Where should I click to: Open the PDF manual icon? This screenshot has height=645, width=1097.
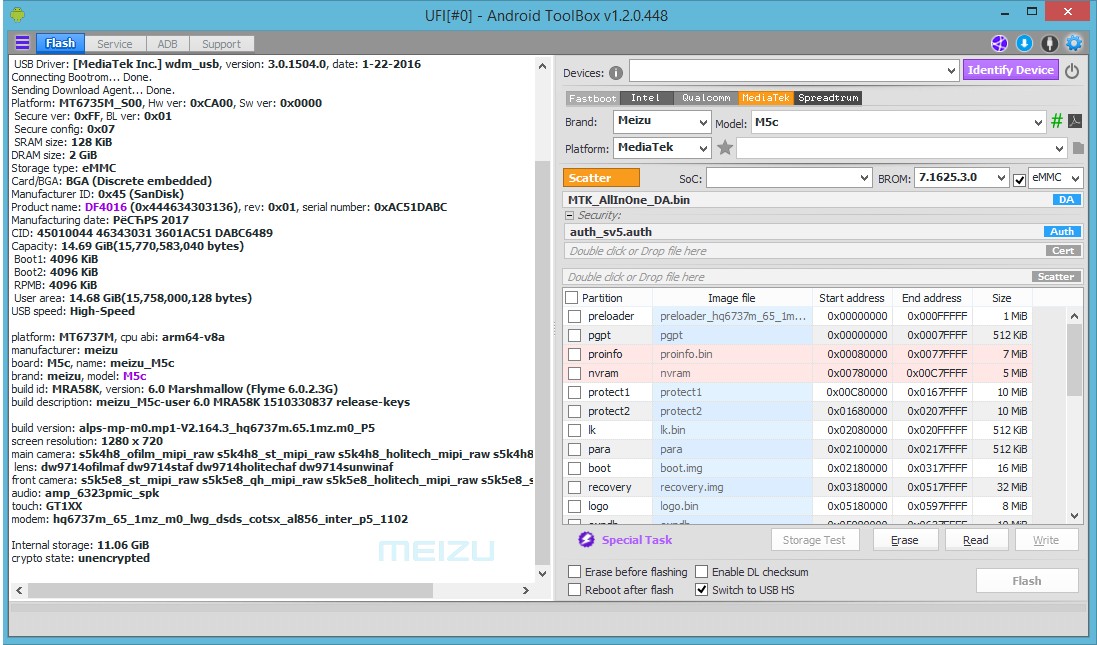[1075, 121]
